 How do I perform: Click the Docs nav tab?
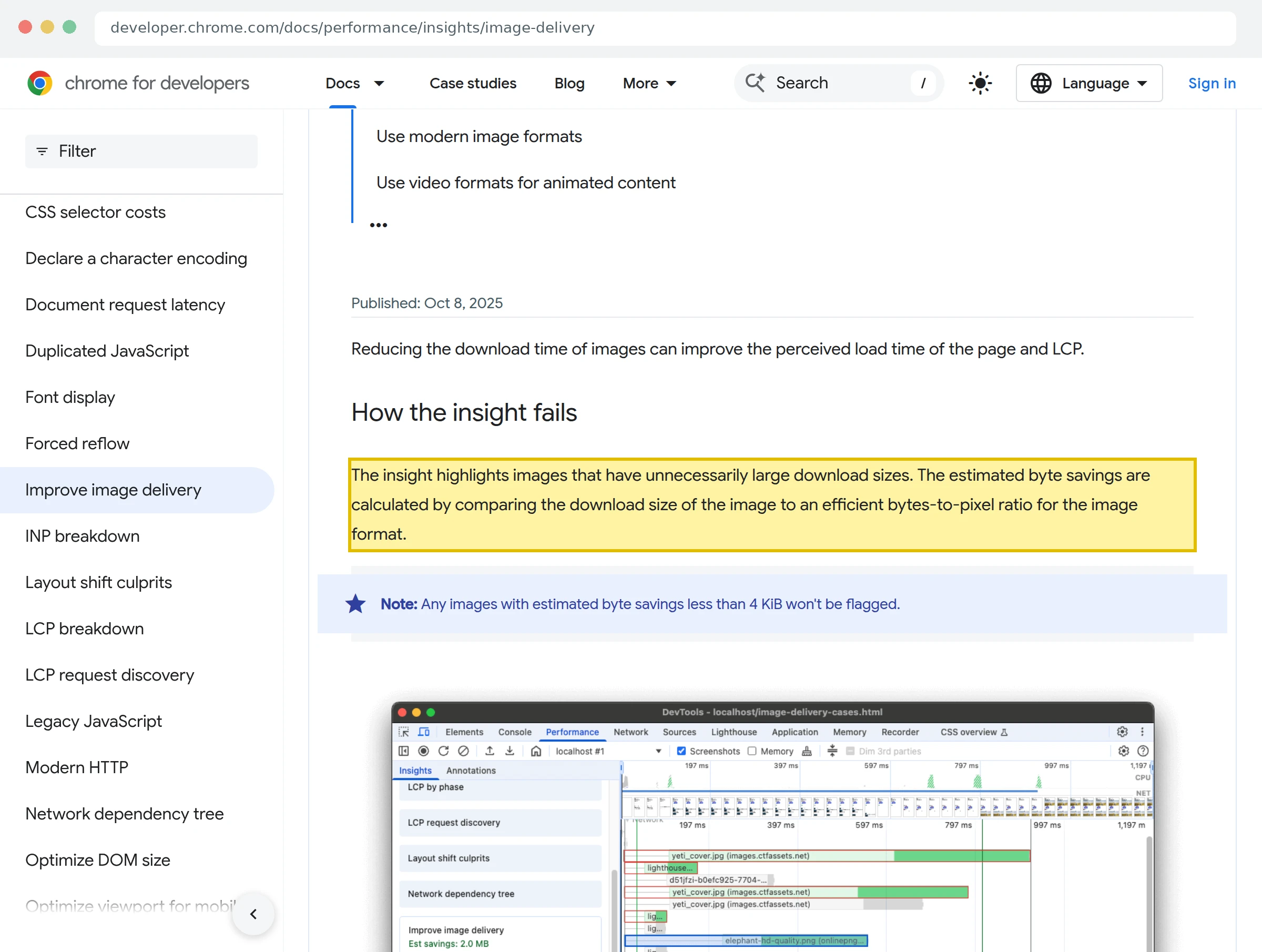[342, 83]
